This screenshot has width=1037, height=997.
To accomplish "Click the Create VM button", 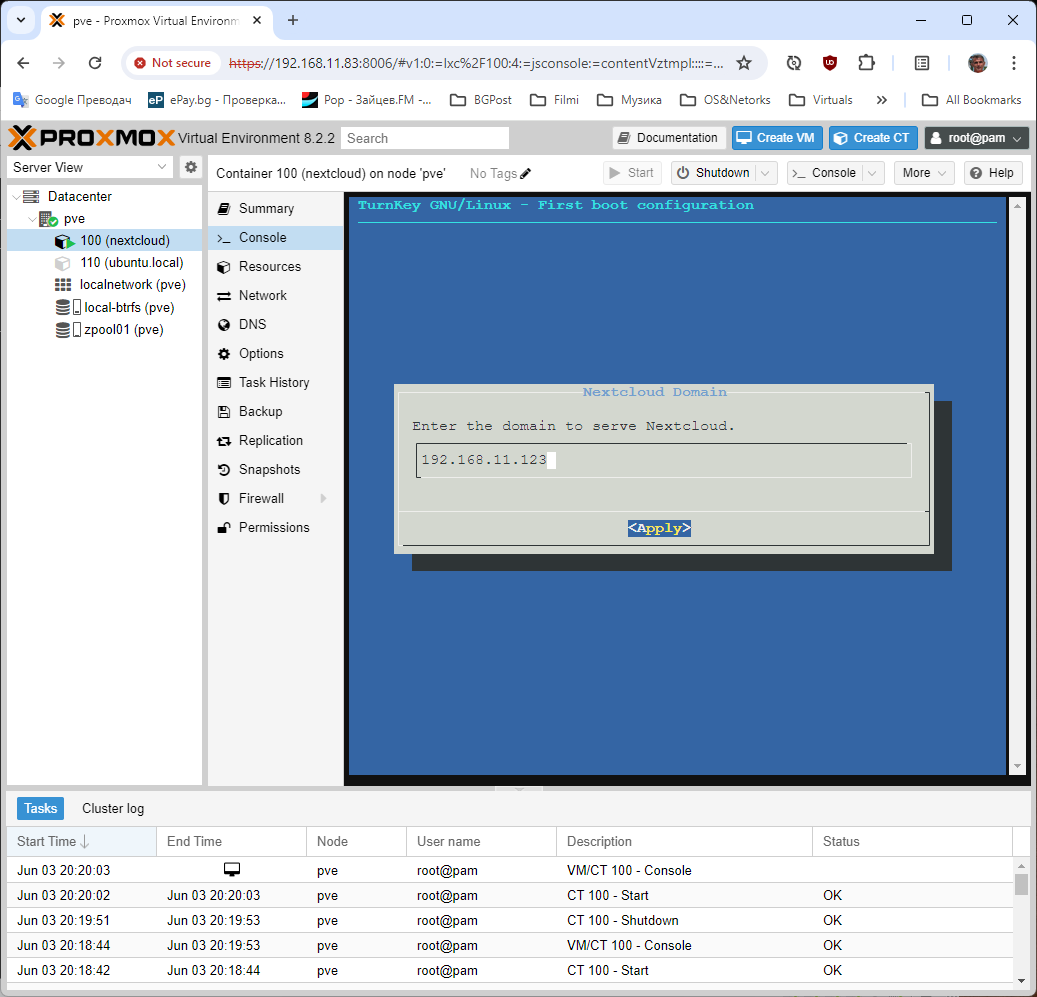I will point(776,138).
